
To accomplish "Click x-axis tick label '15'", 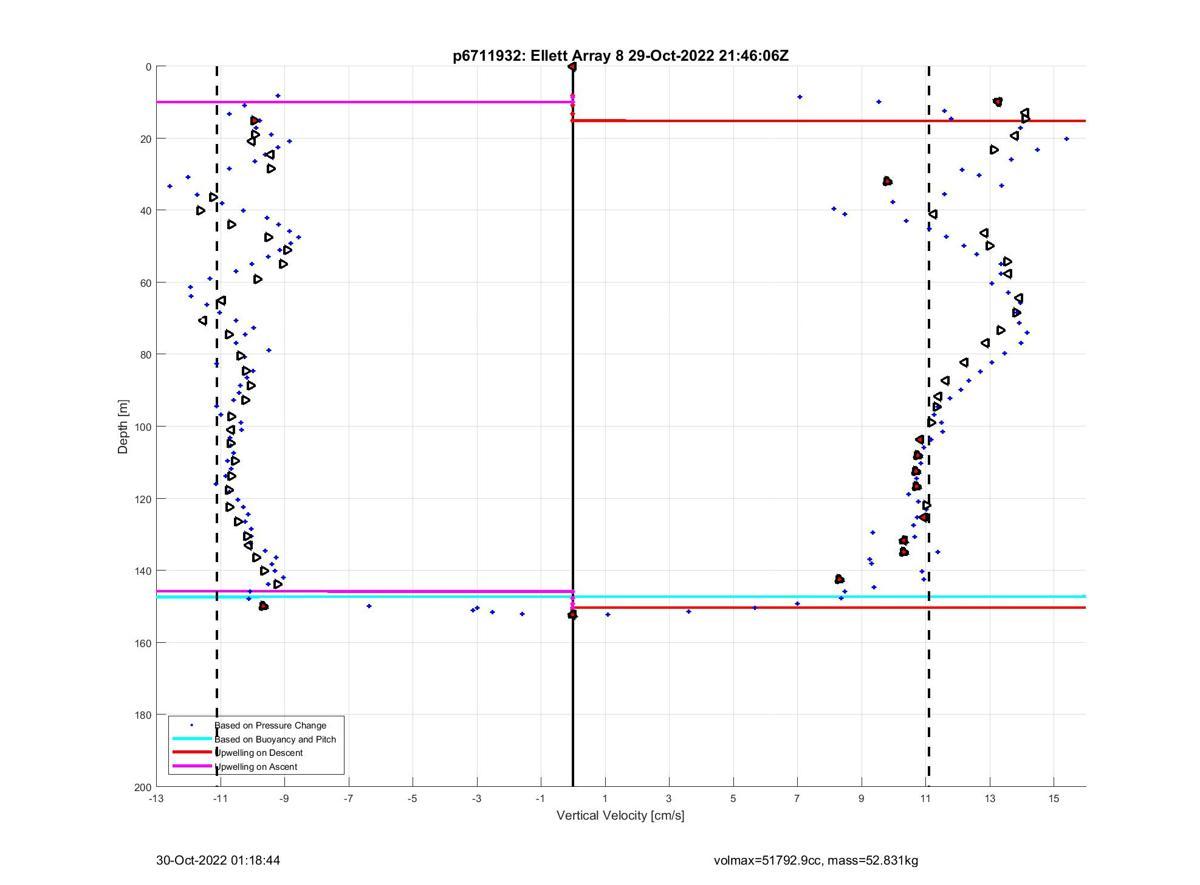I will (1054, 799).
